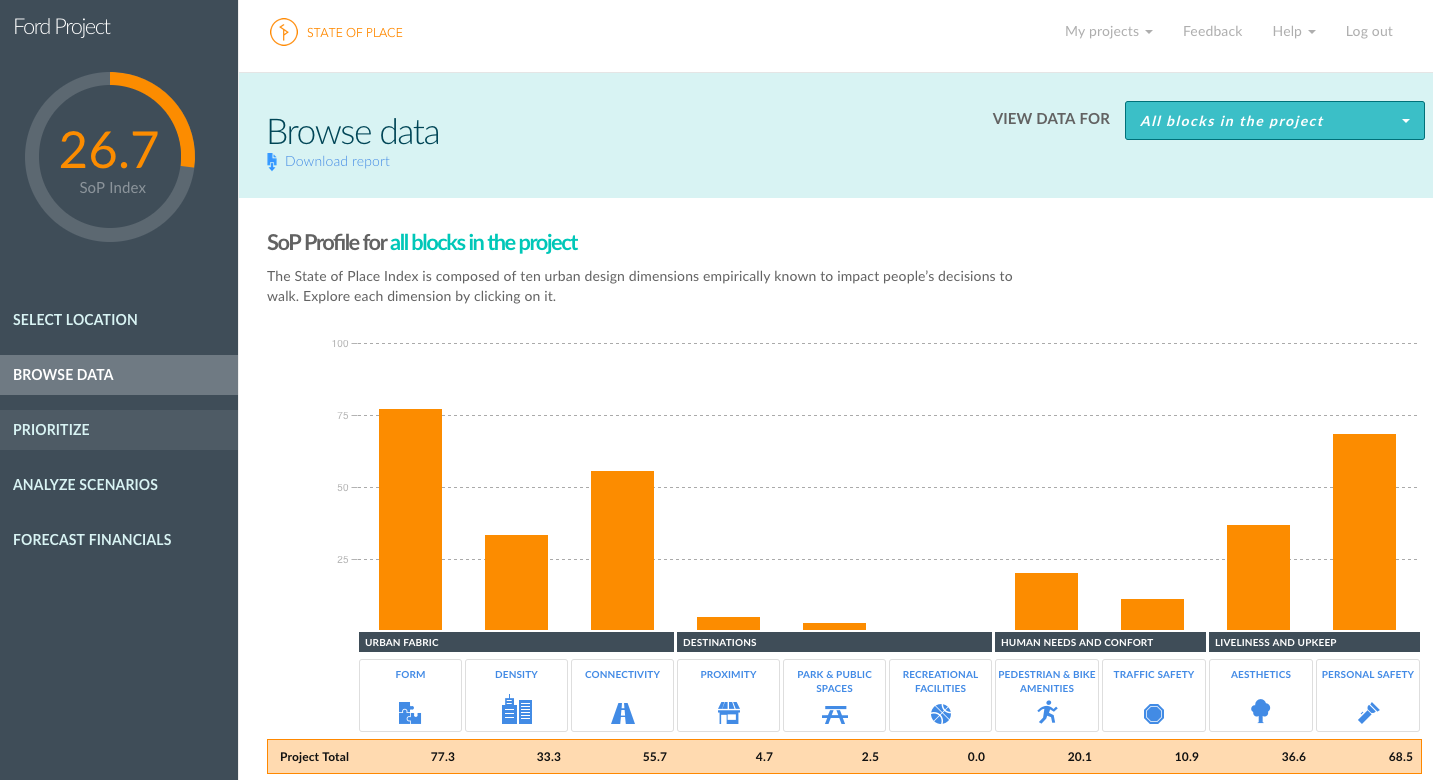Select the Personal Safety flashlight icon
The width and height of the screenshot is (1433, 780).
tap(1367, 713)
